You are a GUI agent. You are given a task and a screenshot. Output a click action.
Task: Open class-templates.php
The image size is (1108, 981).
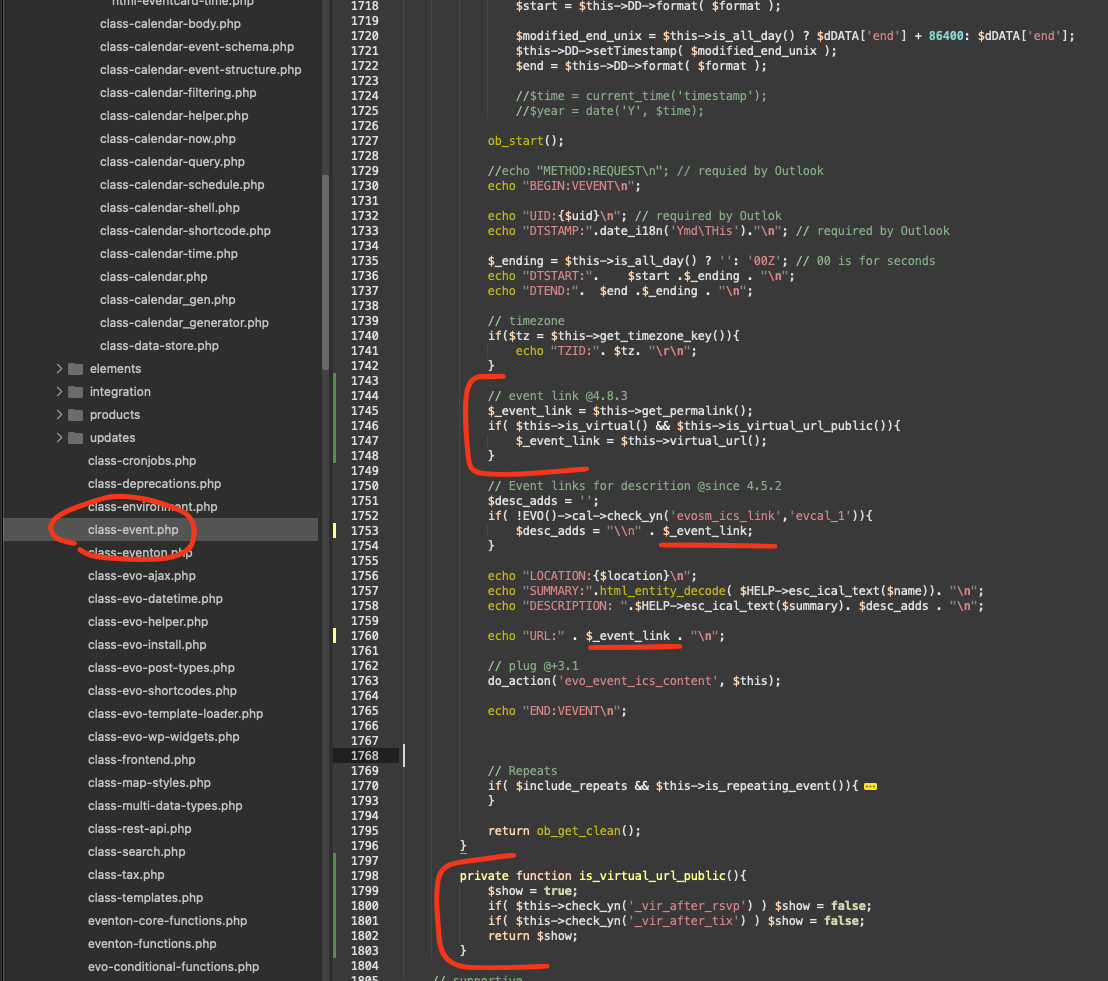[x=145, y=898]
